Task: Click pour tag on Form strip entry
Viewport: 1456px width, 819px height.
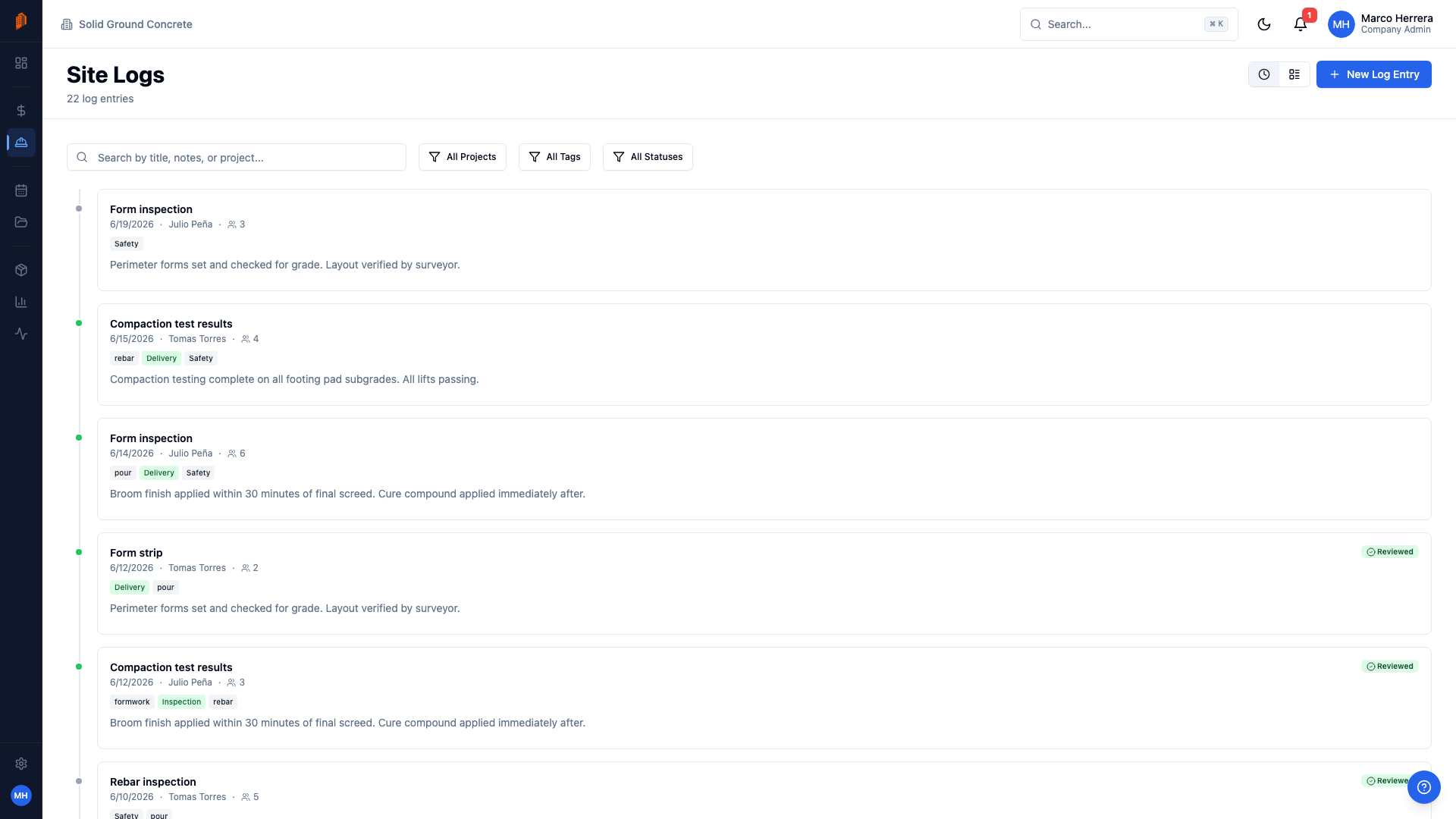Action: (165, 587)
